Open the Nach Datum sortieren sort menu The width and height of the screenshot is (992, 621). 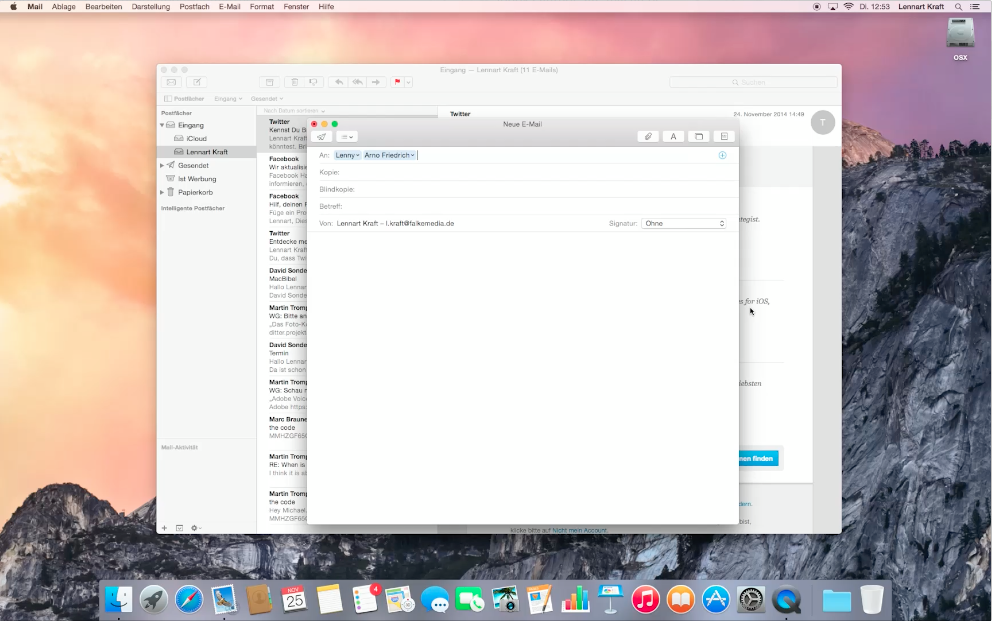point(294,111)
